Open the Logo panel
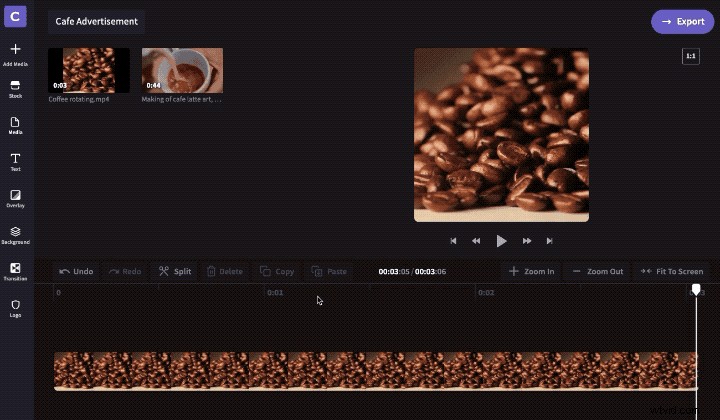This screenshot has height=420, width=720. [x=15, y=308]
